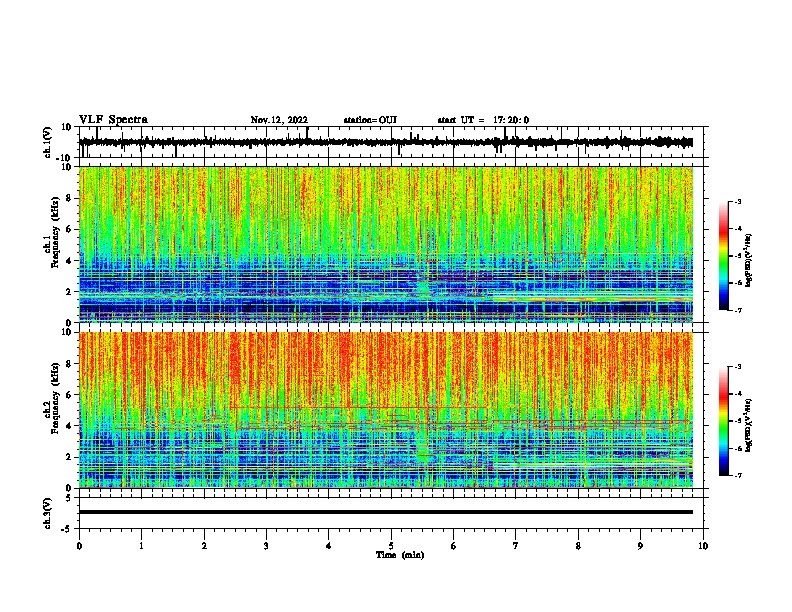
Task: Click the "6" kHz tick on ch.2 spectrogram axis
Action: (x=69, y=394)
